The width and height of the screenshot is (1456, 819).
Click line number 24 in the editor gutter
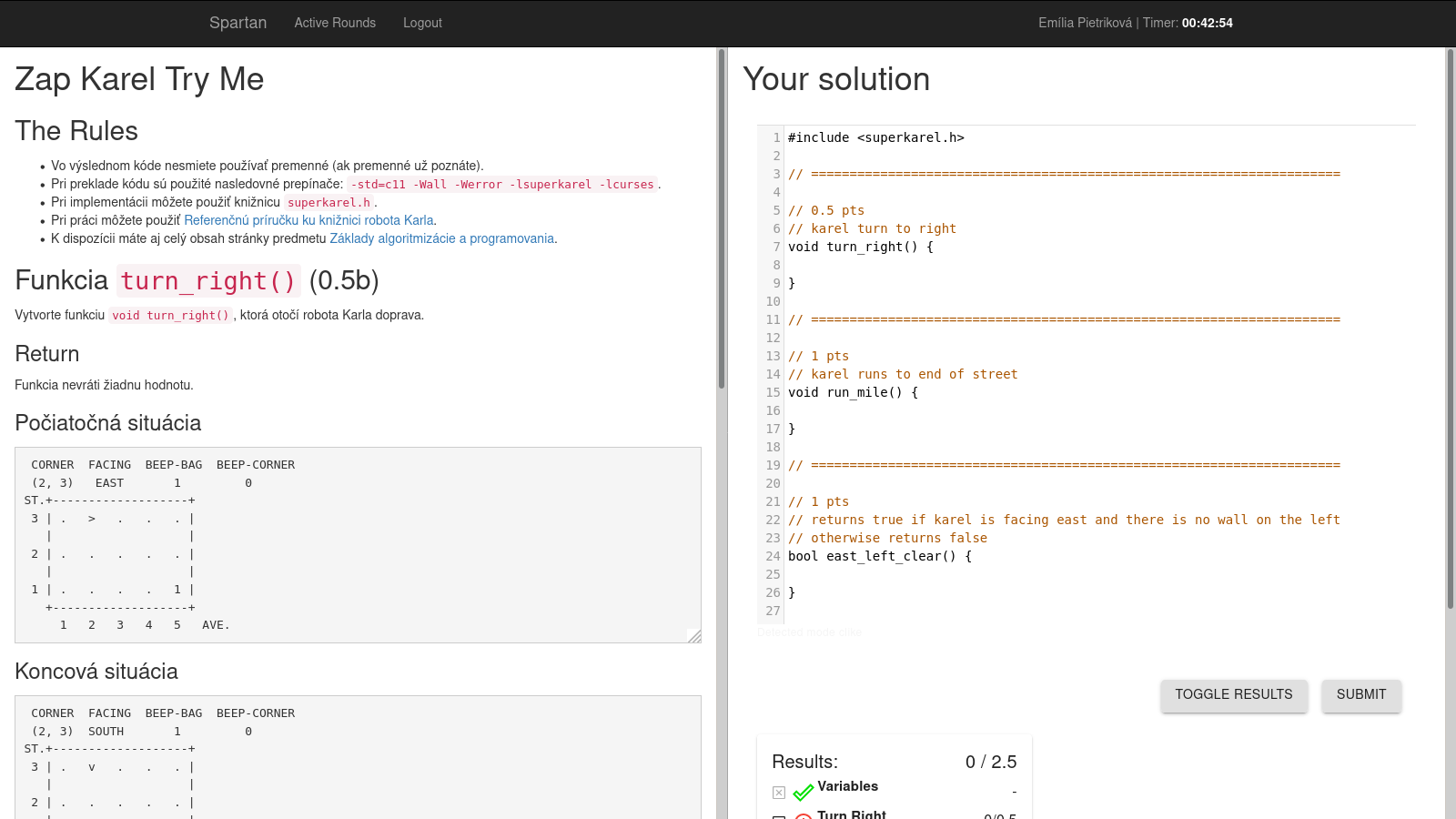[773, 556]
